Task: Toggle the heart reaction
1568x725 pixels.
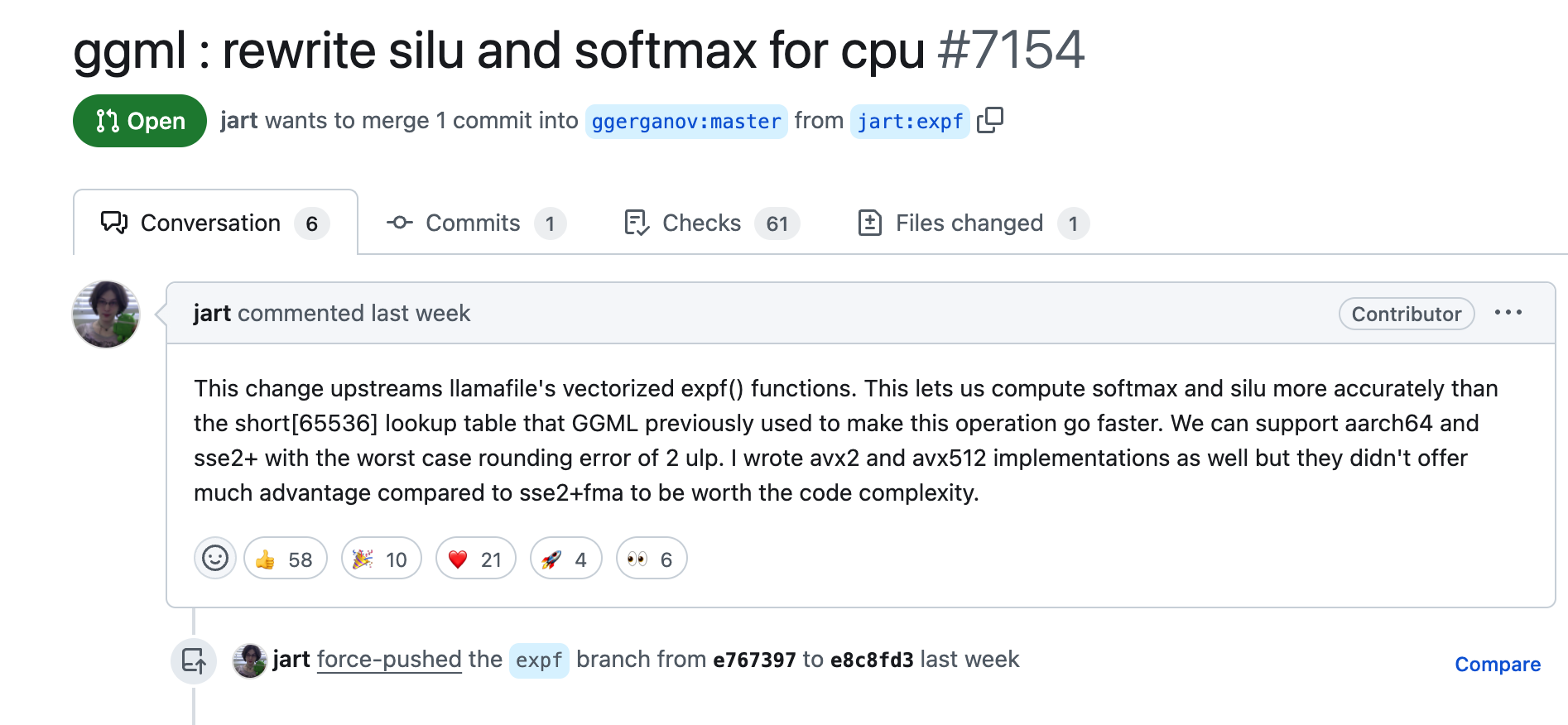Action: point(476,559)
